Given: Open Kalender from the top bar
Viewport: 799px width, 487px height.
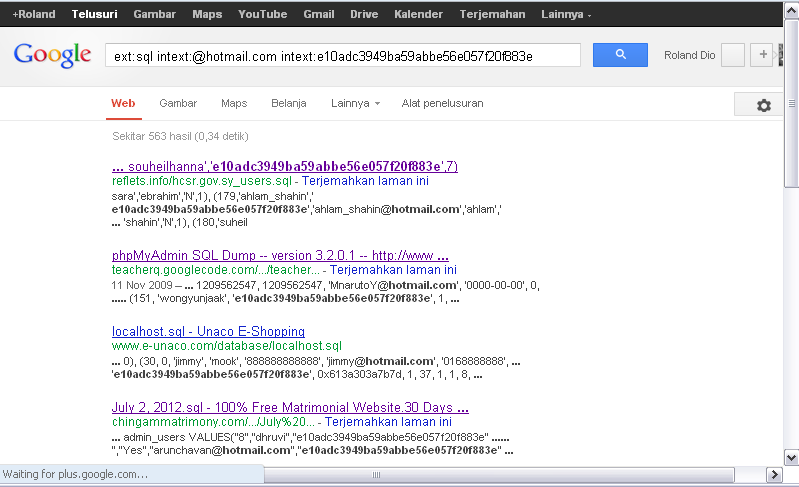Looking at the screenshot, I should (418, 14).
